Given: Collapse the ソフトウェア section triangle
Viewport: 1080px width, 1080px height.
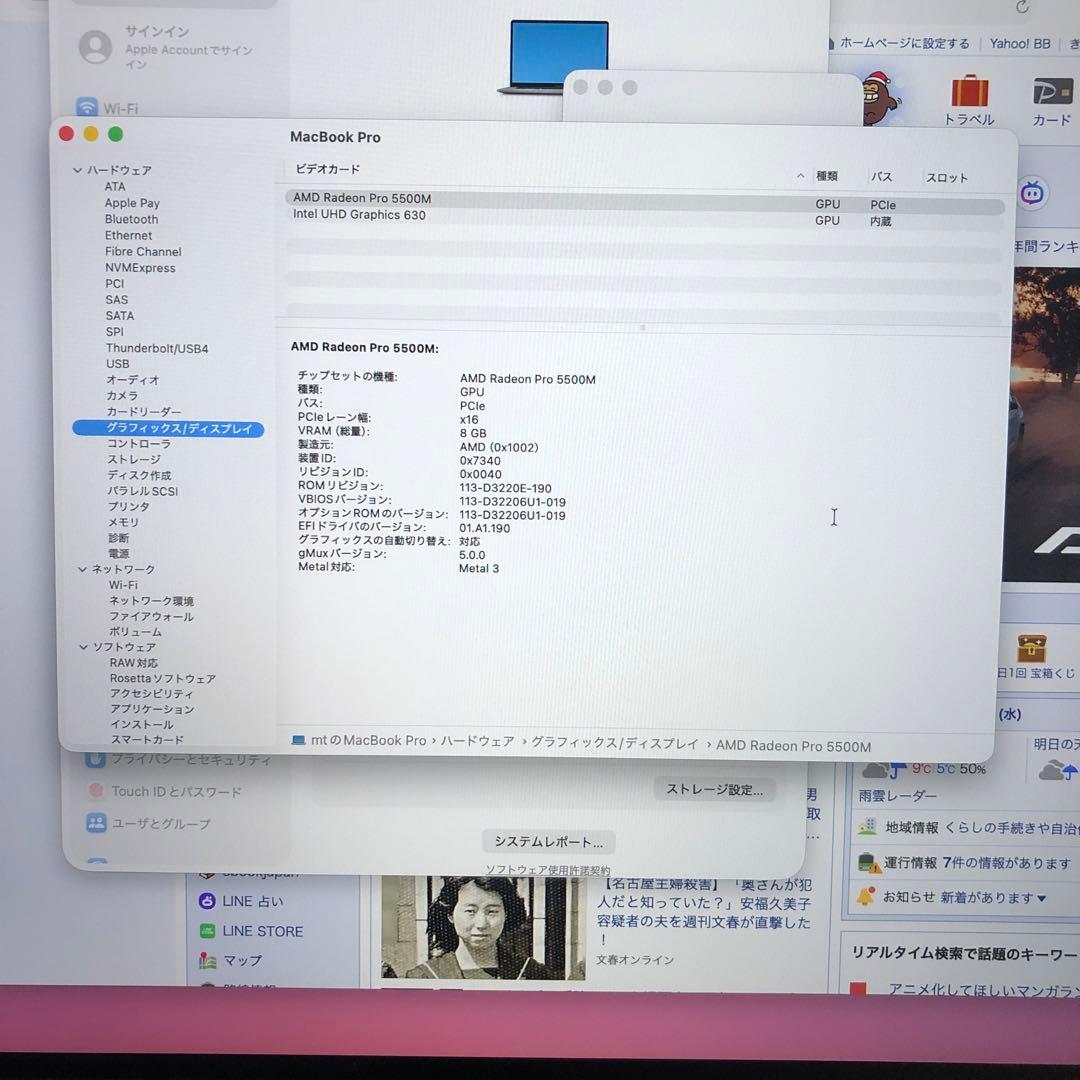Looking at the screenshot, I should [x=83, y=647].
